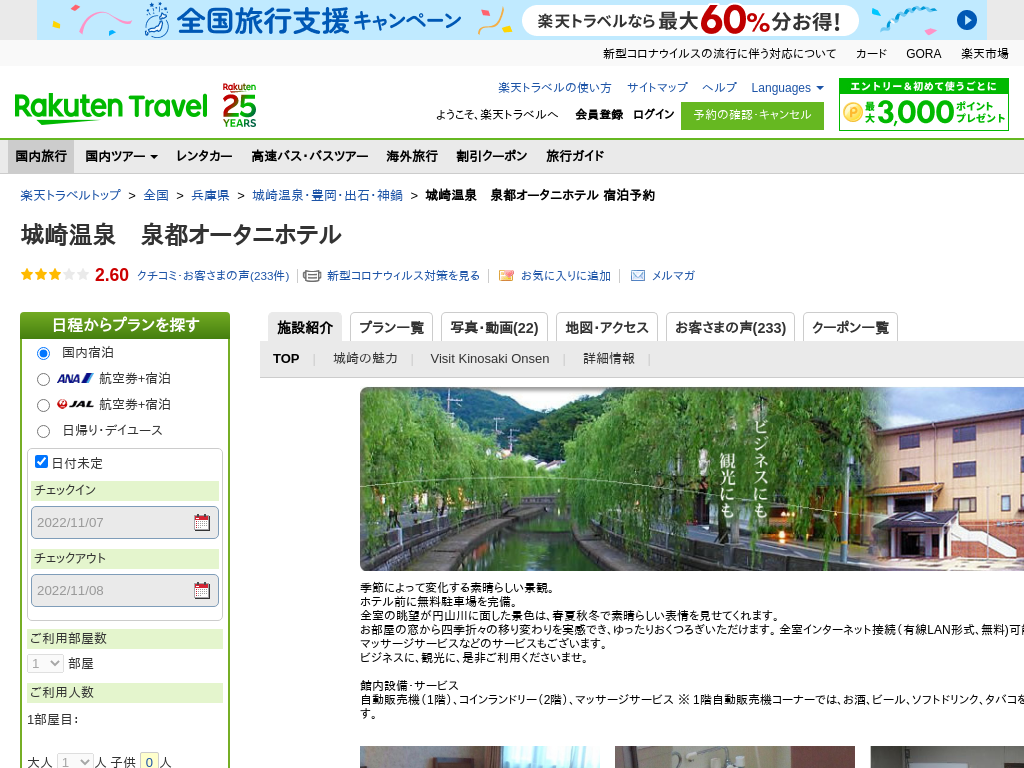Select the 国内宿泊 radio button

[43, 353]
